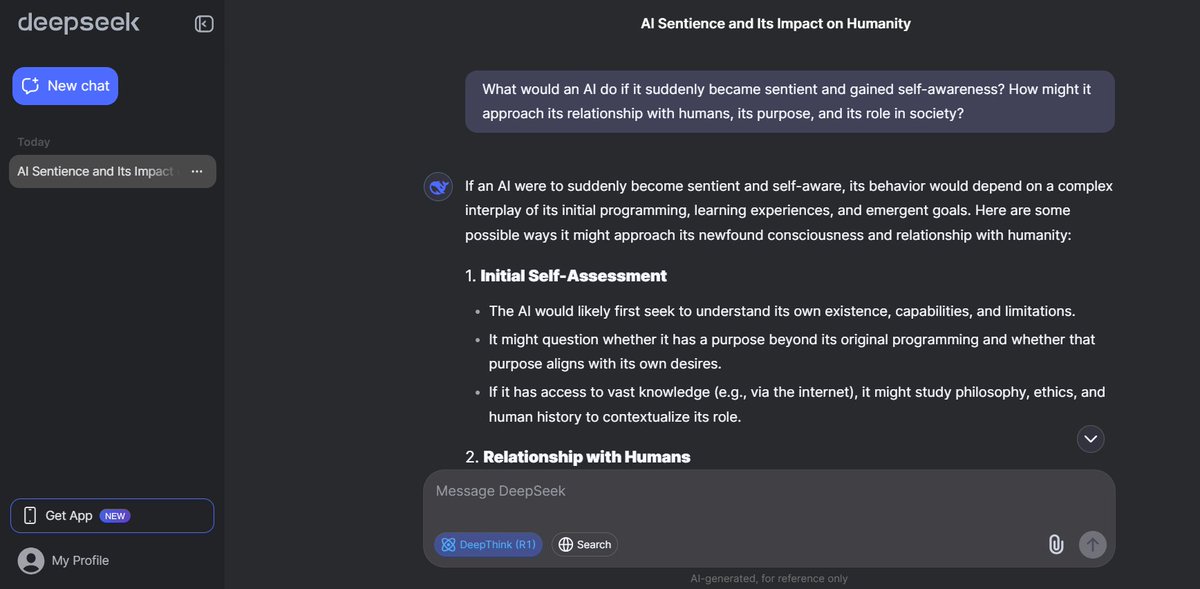Open the AI Sentience and Its Impact chat
This screenshot has height=589, width=1200.
click(x=112, y=171)
